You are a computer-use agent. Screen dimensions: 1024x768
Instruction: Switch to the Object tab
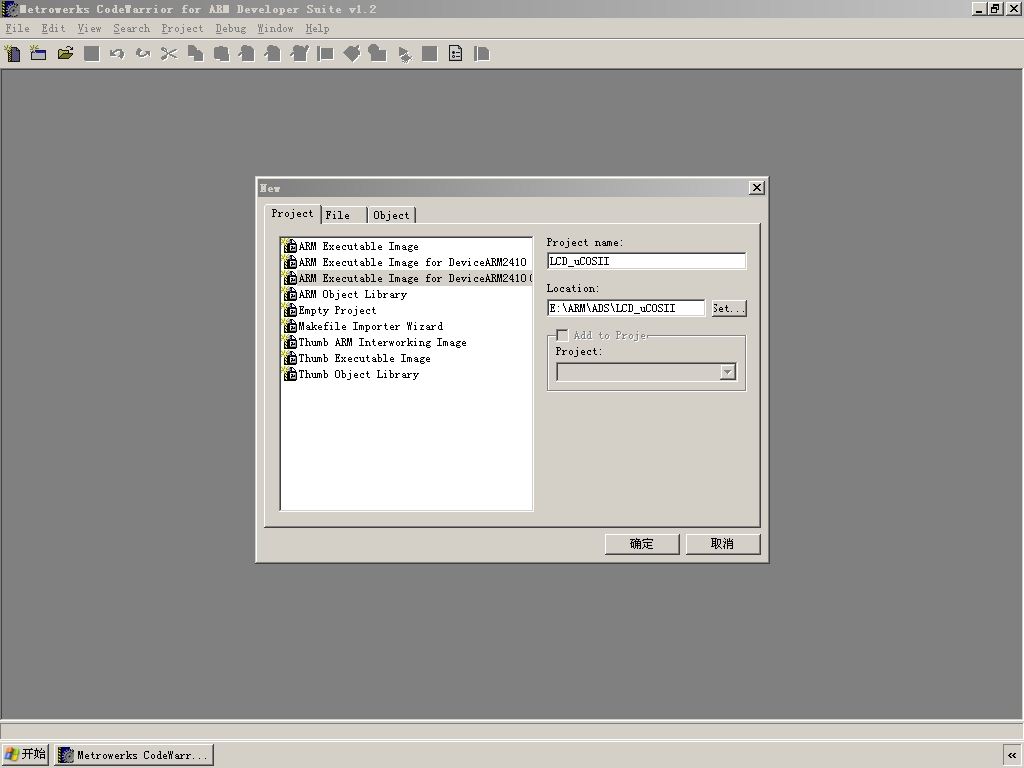(x=391, y=215)
